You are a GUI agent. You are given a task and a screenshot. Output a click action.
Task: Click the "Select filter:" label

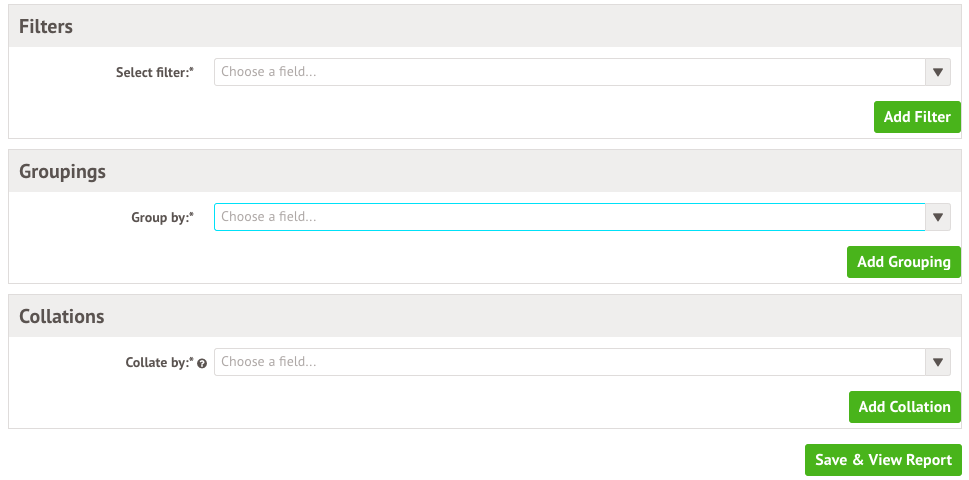(151, 73)
